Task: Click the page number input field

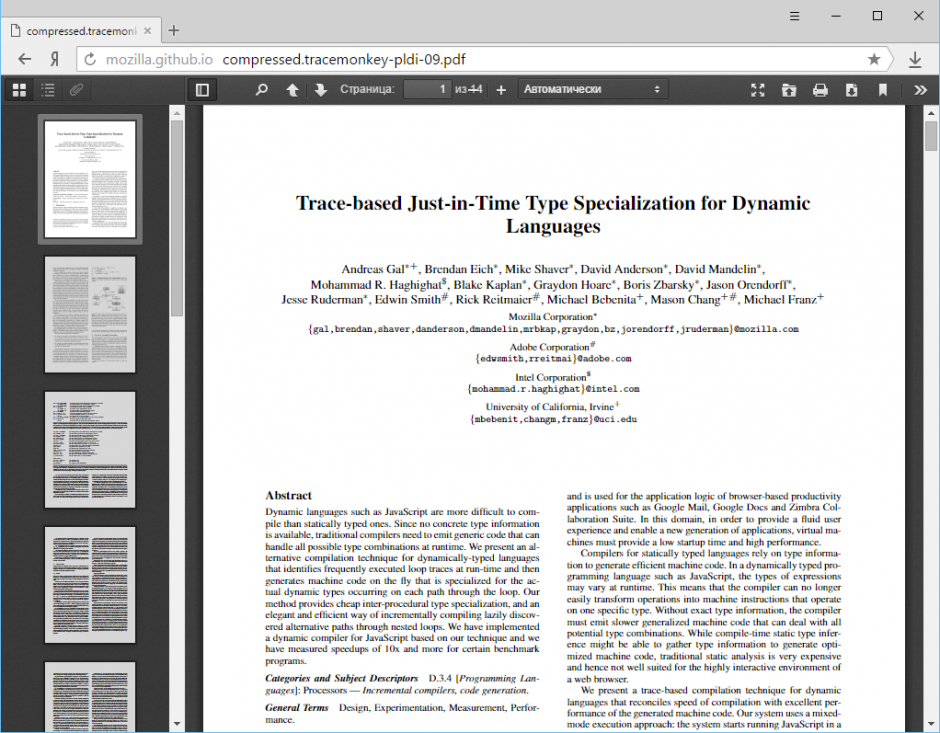Action: pyautogui.click(x=427, y=89)
